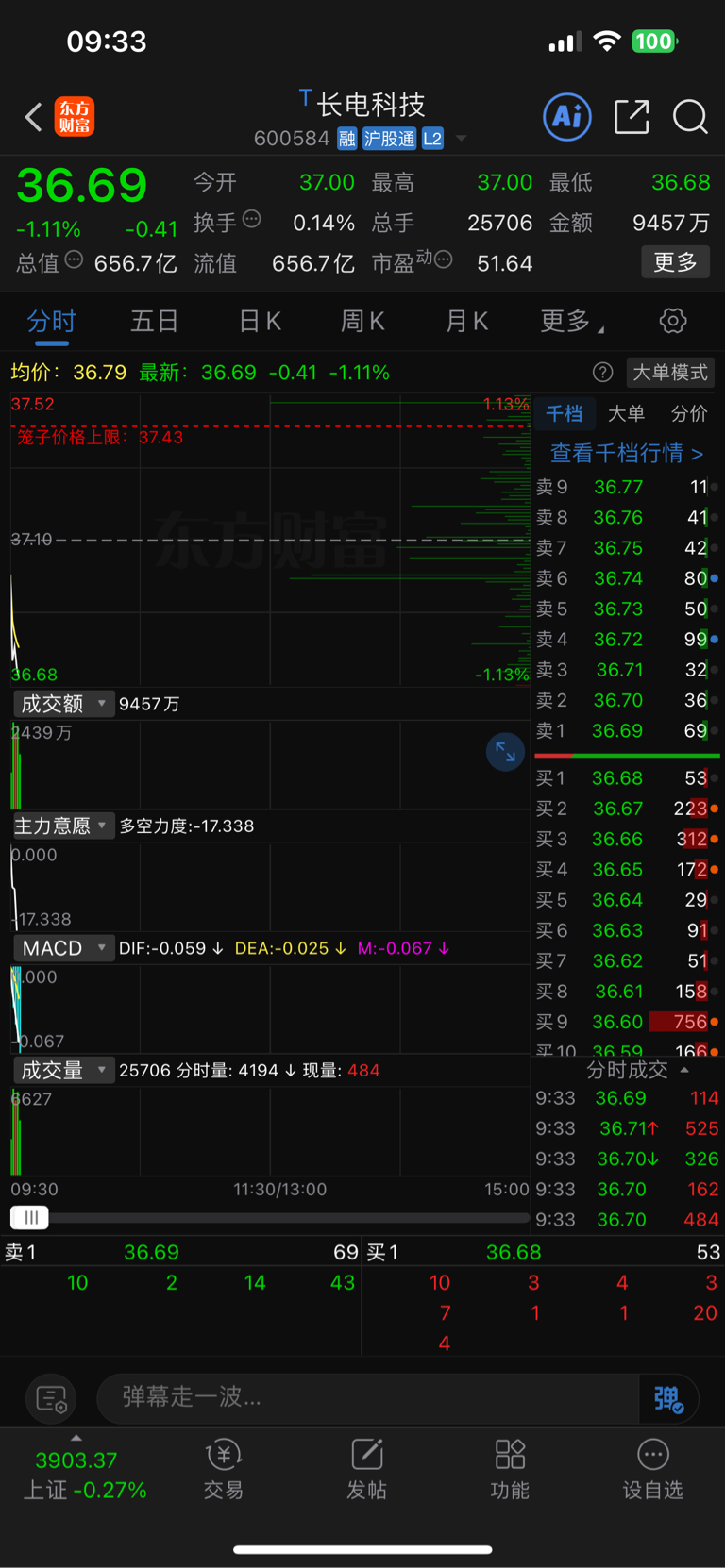Tap the 换手 info icon
Viewport: 725px width, 1568px height.
[251, 219]
